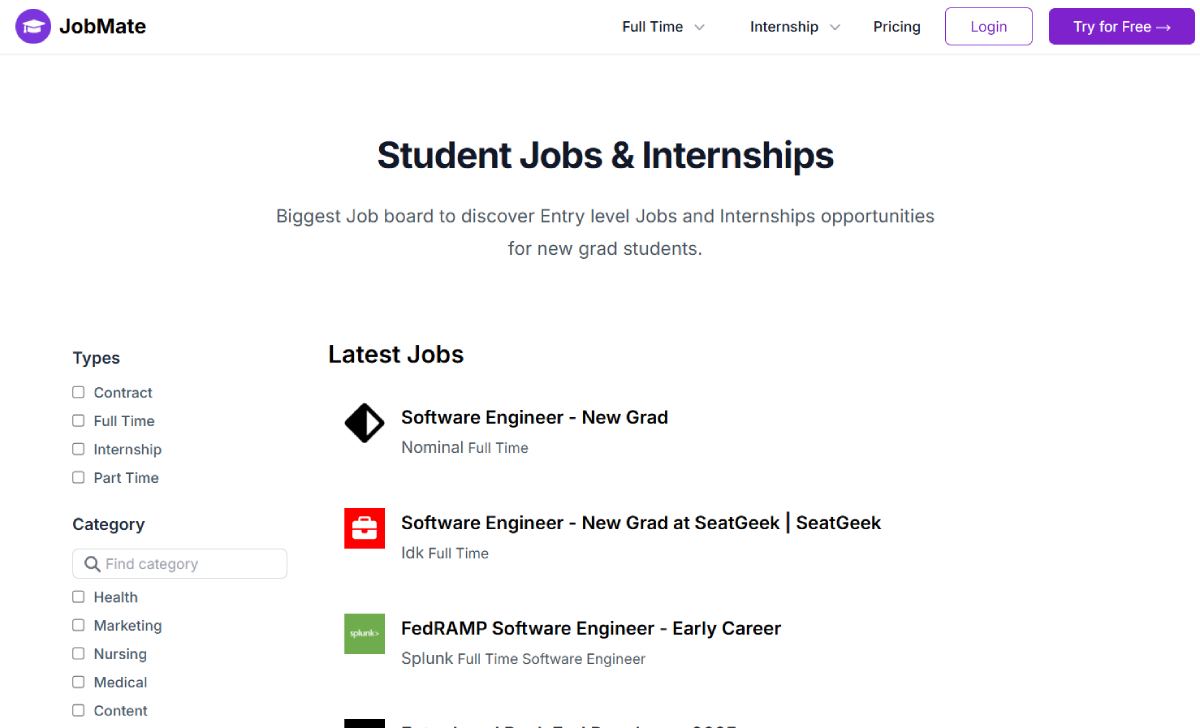Expand the Full Time menu chevron
1200x728 pixels.
(699, 27)
